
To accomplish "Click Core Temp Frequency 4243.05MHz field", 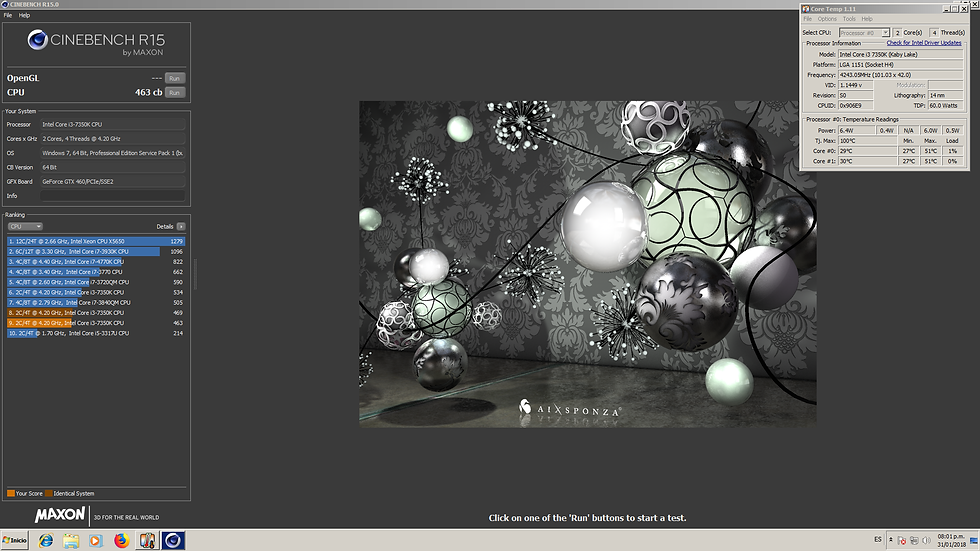I will [x=901, y=74].
